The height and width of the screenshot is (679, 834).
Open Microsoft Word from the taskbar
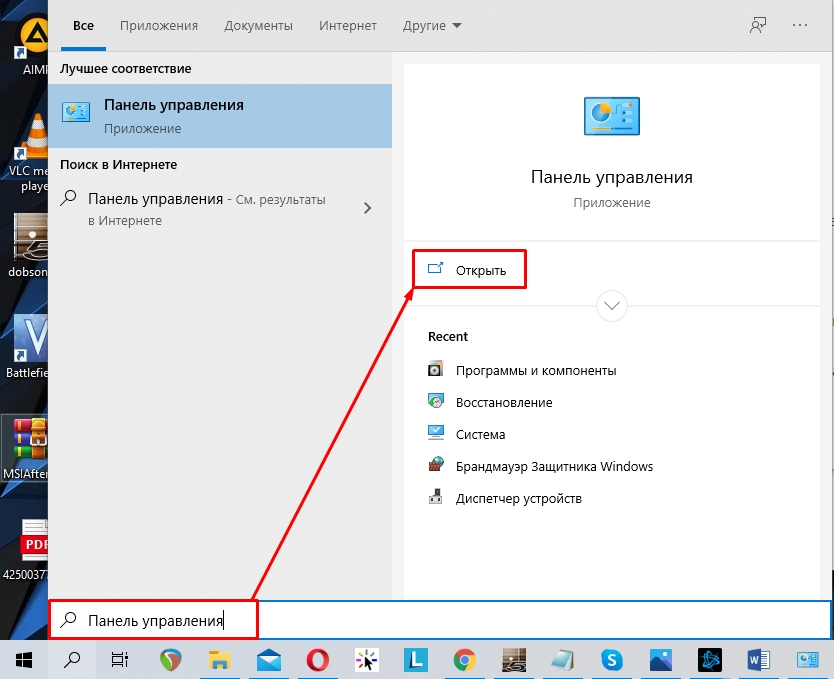tap(758, 659)
